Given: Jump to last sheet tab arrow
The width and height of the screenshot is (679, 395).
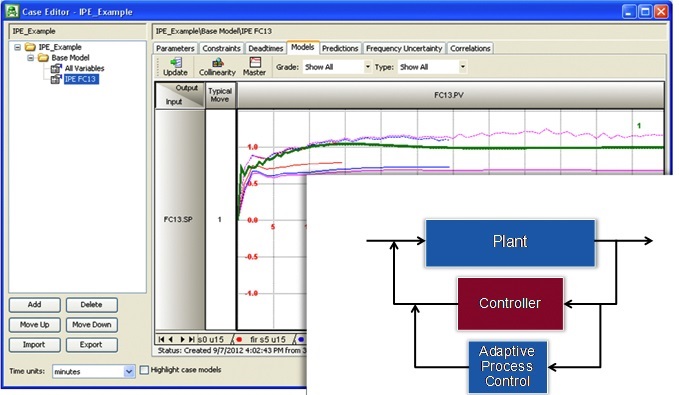Looking at the screenshot, I should click(x=191, y=340).
